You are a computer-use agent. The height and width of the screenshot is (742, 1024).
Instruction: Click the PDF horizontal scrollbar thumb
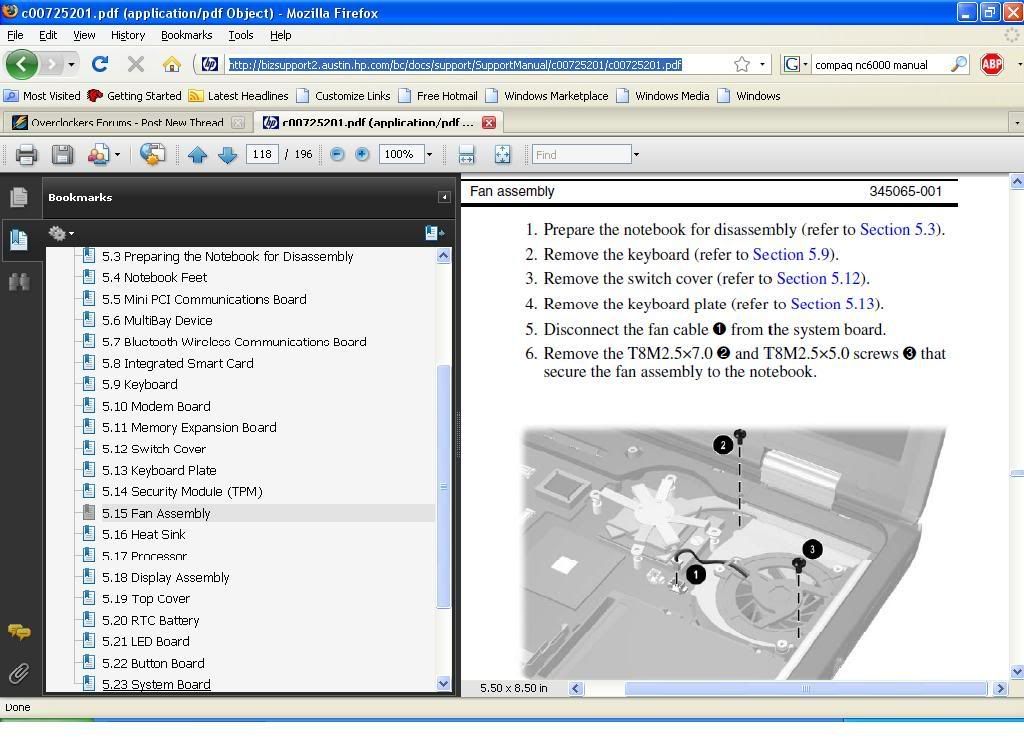pyautogui.click(x=806, y=688)
